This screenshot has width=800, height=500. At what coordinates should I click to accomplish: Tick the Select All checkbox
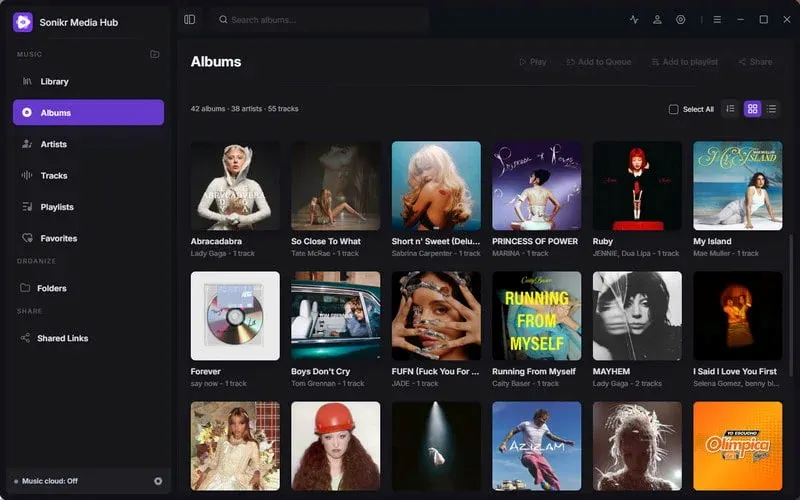673,109
